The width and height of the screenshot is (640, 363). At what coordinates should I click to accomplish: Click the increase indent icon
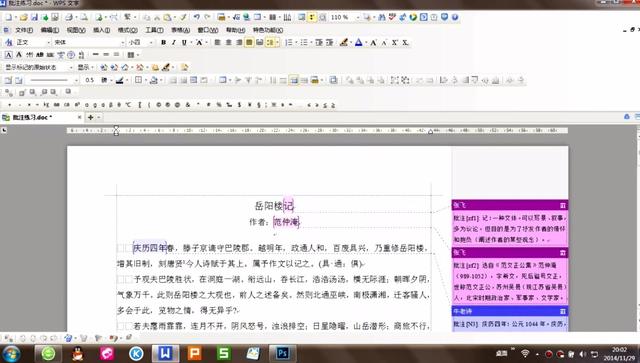point(329,42)
